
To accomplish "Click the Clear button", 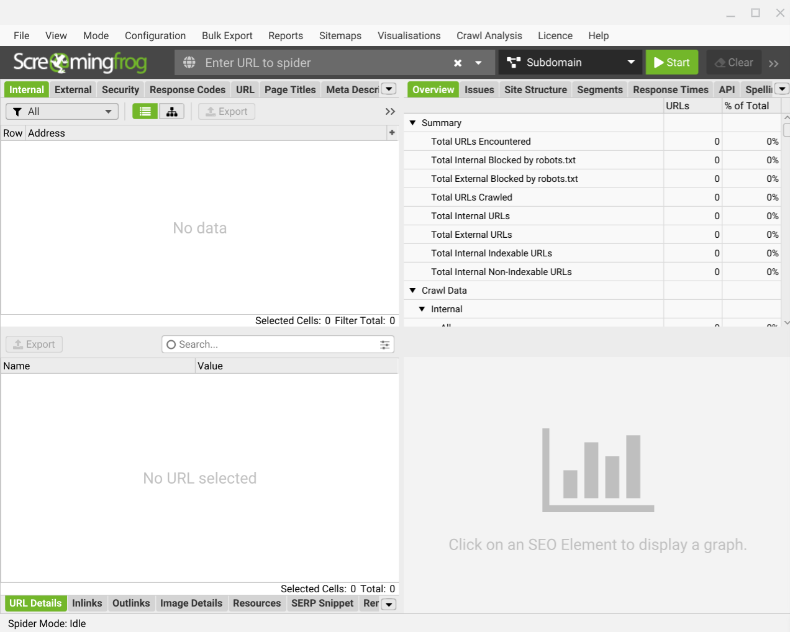I will pos(734,62).
